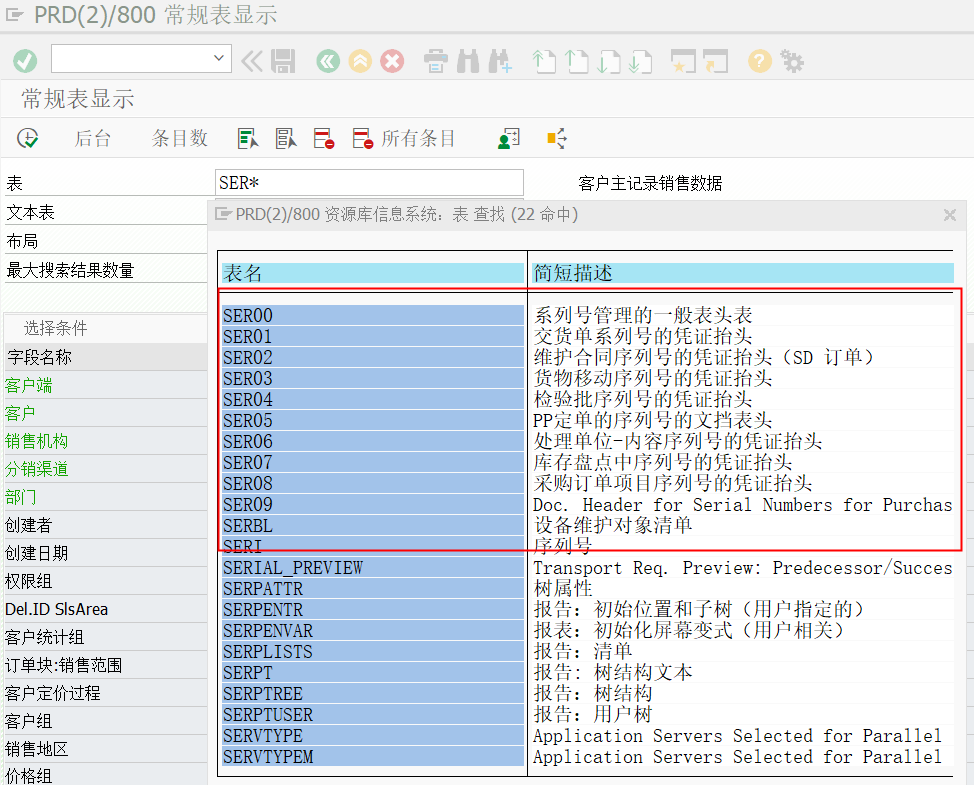Click the green checkmark Enter icon
The width and height of the screenshot is (974, 785).
tap(25, 61)
